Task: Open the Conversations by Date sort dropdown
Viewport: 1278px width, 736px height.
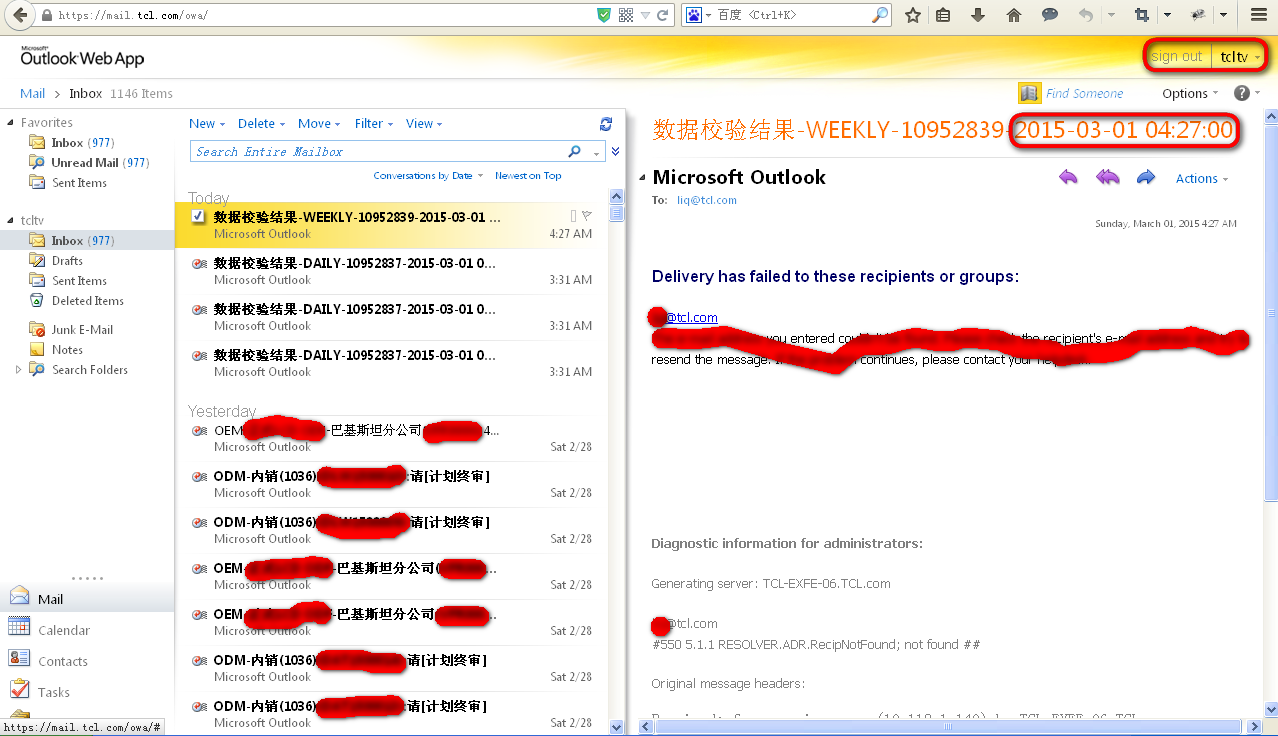Action: pos(428,176)
